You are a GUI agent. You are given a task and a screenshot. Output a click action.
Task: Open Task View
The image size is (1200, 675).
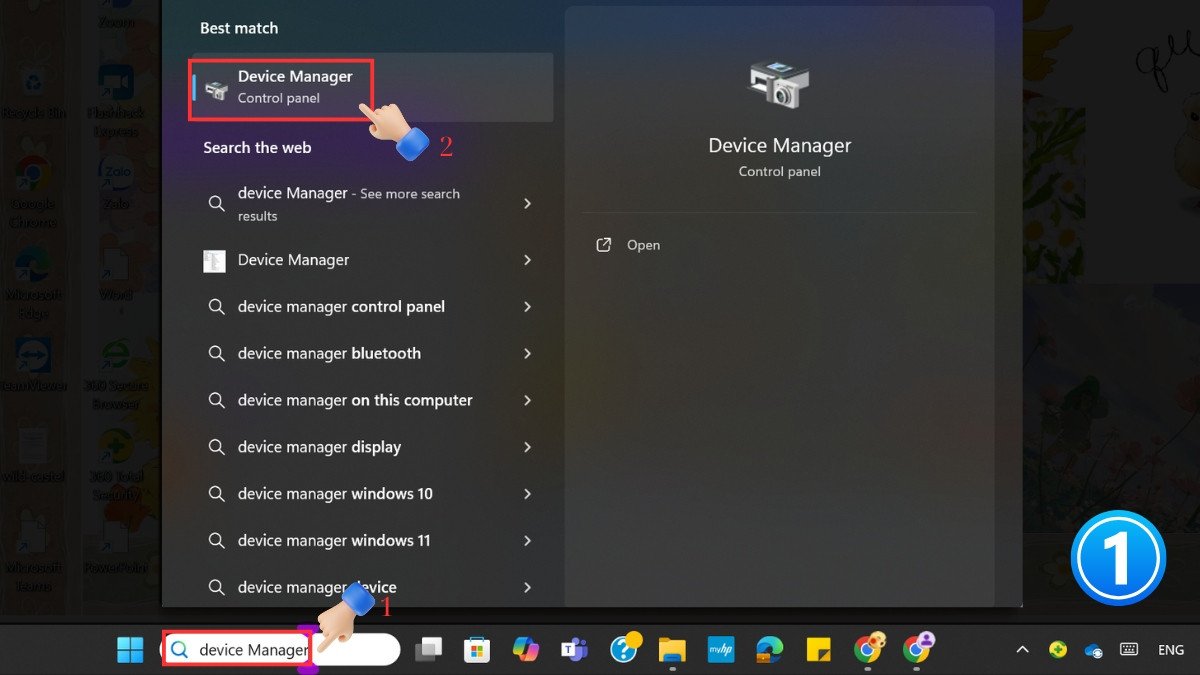pos(429,649)
